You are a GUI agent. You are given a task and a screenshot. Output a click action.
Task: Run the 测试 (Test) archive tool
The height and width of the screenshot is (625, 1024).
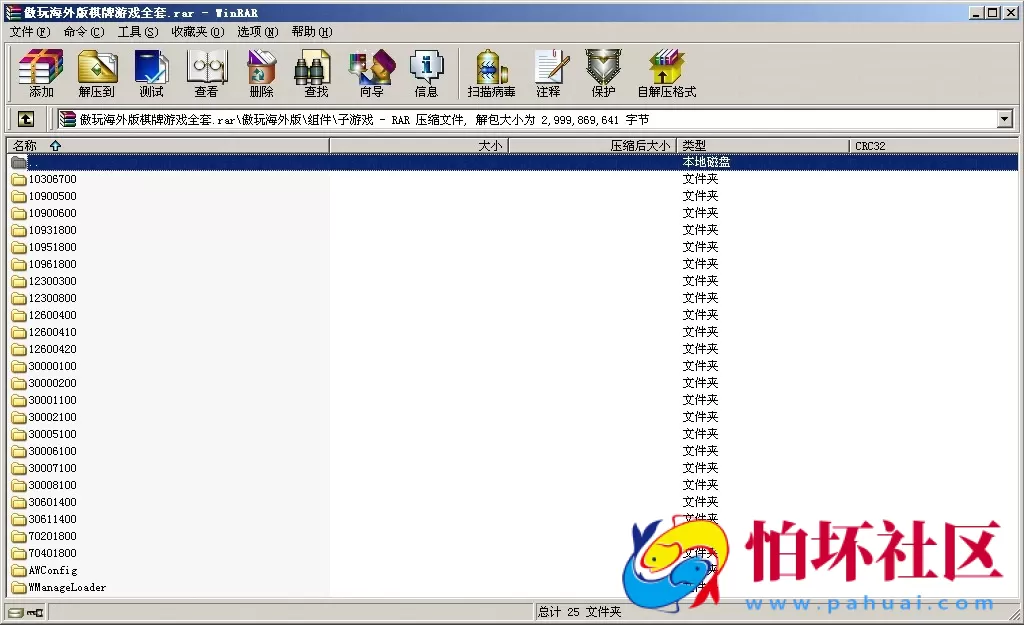[x=151, y=74]
